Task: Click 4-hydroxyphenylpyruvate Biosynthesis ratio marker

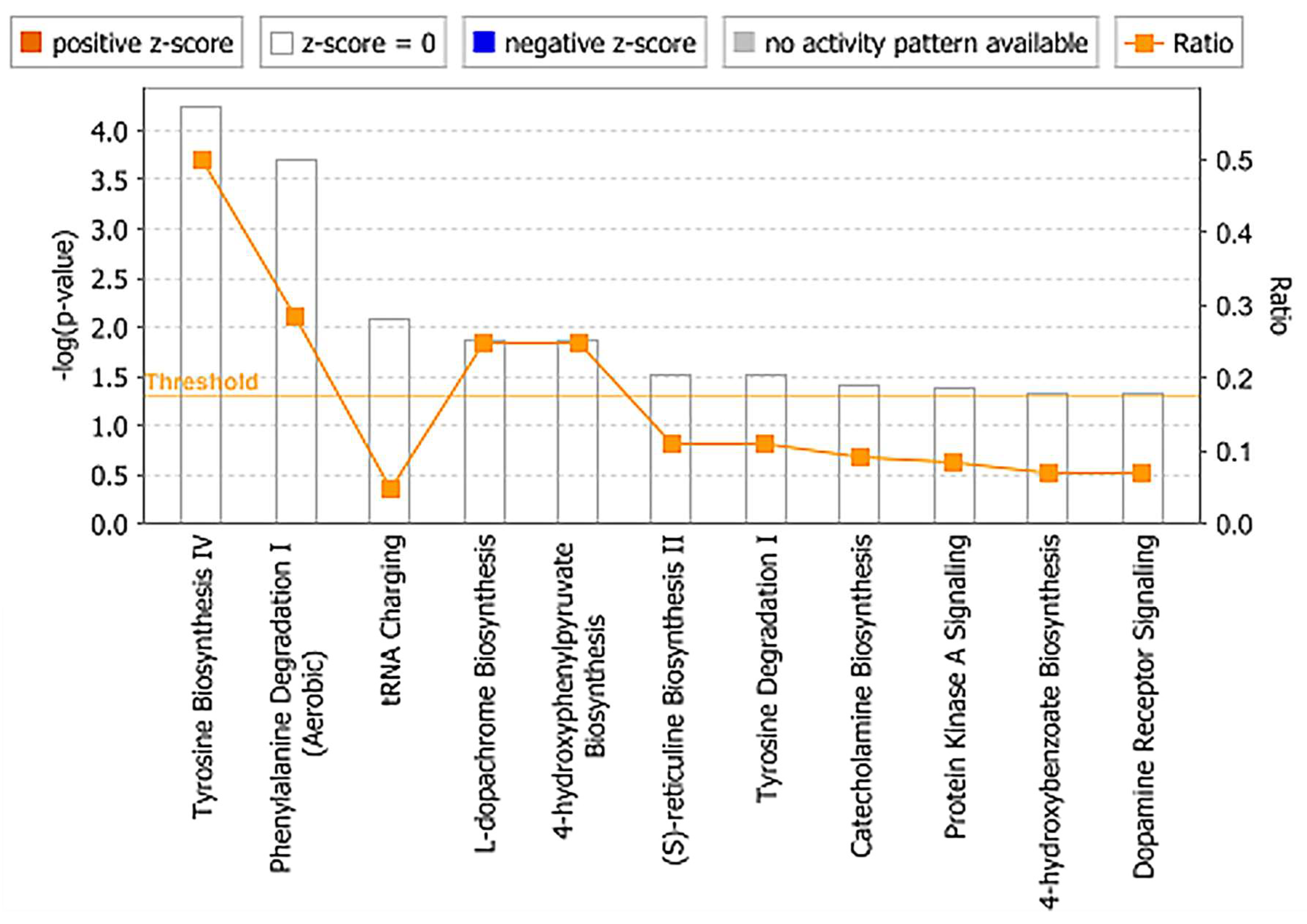Action: (578, 343)
